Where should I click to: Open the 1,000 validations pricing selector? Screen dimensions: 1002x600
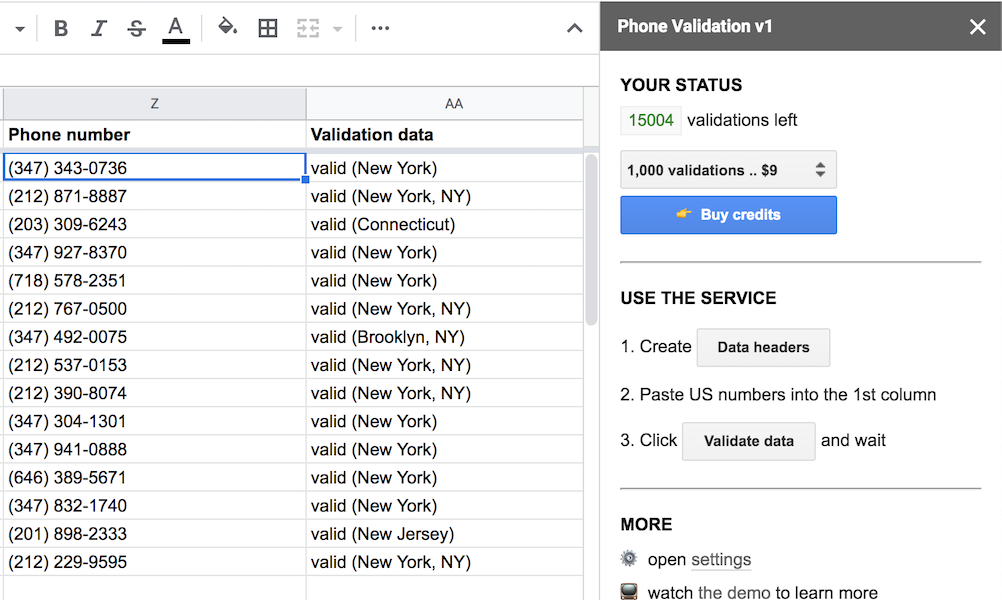[728, 169]
